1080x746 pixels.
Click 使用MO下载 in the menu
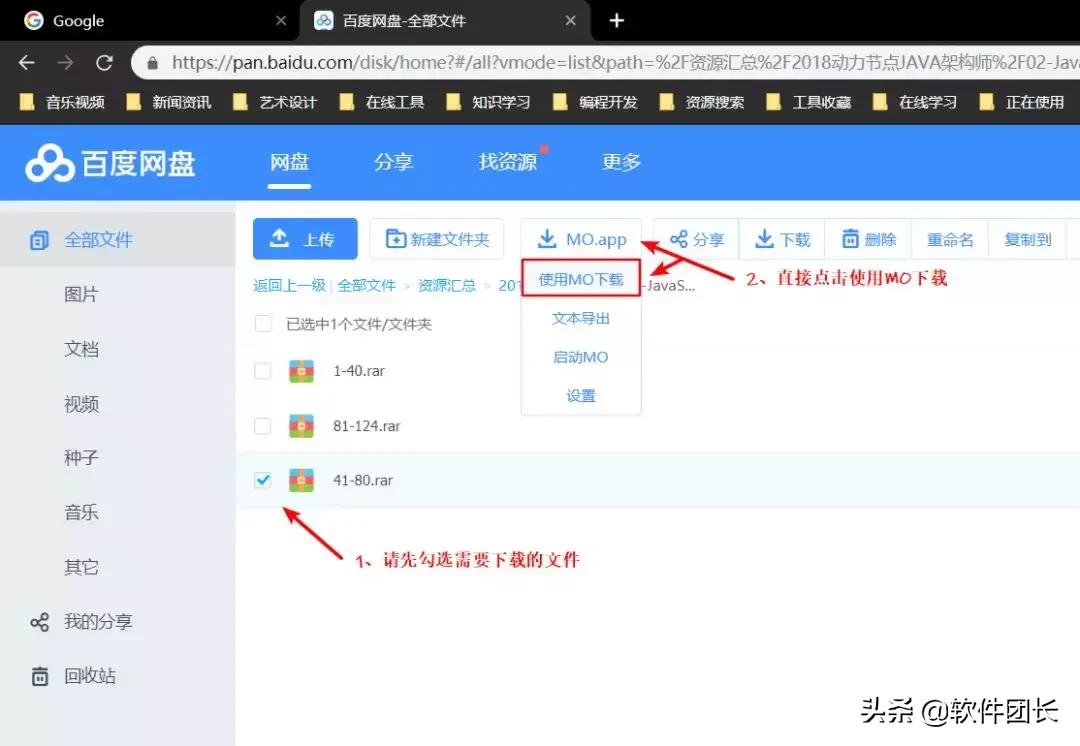pos(581,279)
